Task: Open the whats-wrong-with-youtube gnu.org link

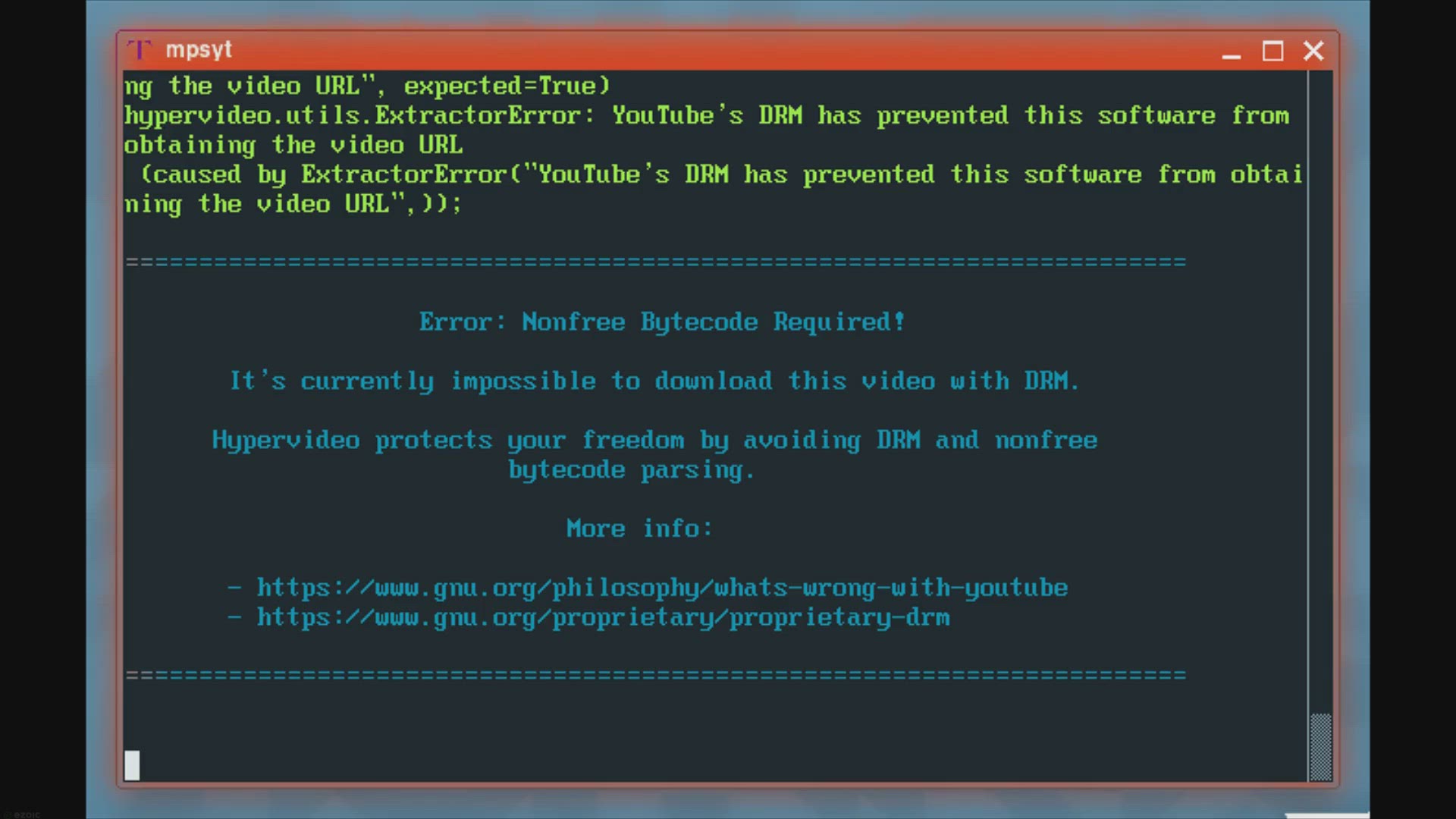Action: pos(662,588)
